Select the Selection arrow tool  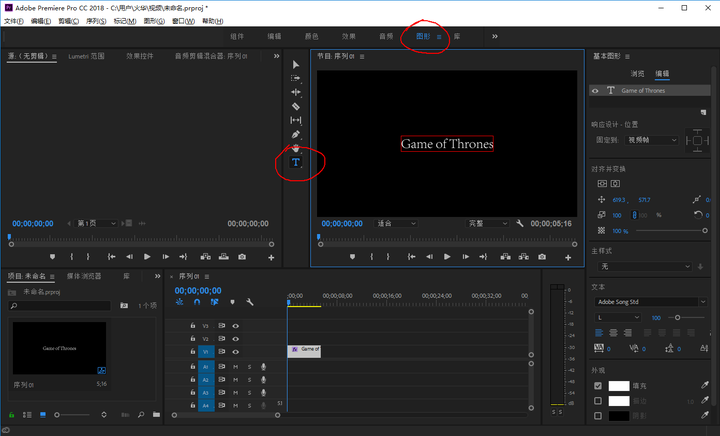[296, 65]
